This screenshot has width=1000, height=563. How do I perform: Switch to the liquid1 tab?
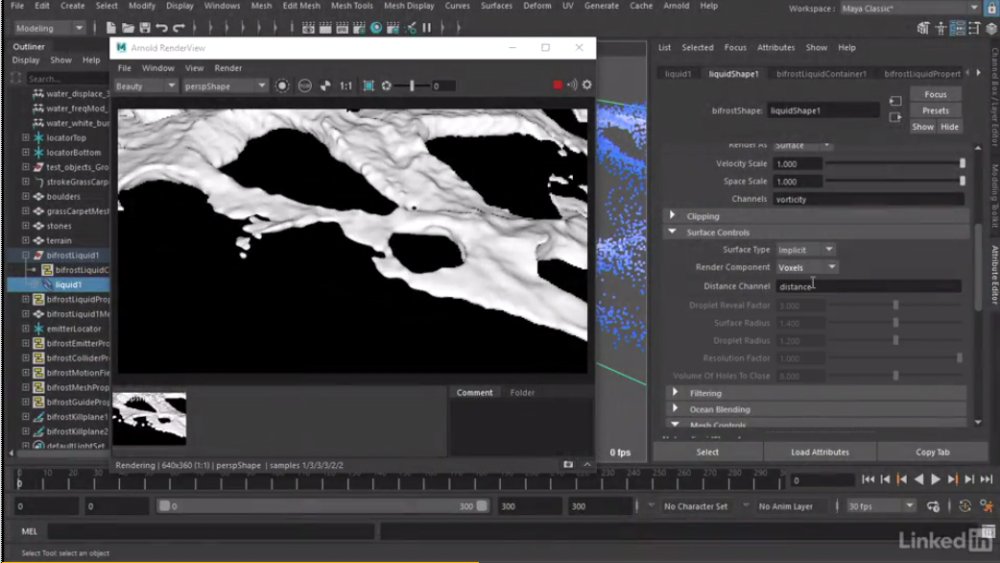pyautogui.click(x=678, y=74)
